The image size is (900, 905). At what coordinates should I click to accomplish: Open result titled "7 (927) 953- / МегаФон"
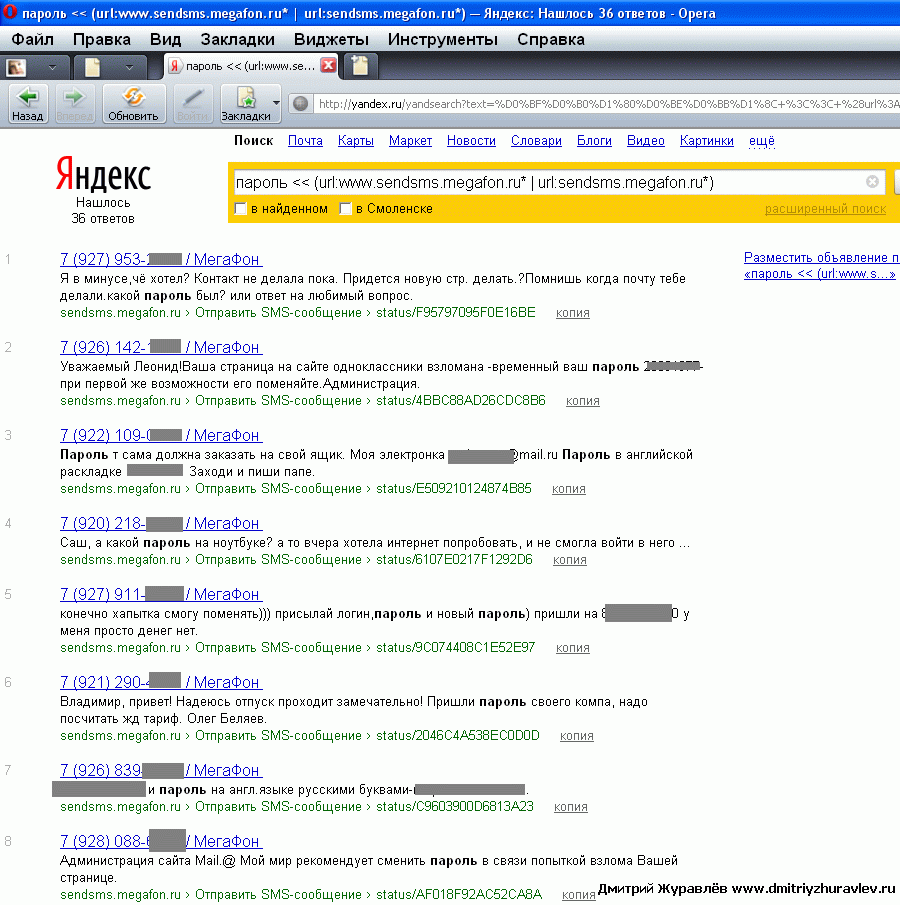click(161, 259)
